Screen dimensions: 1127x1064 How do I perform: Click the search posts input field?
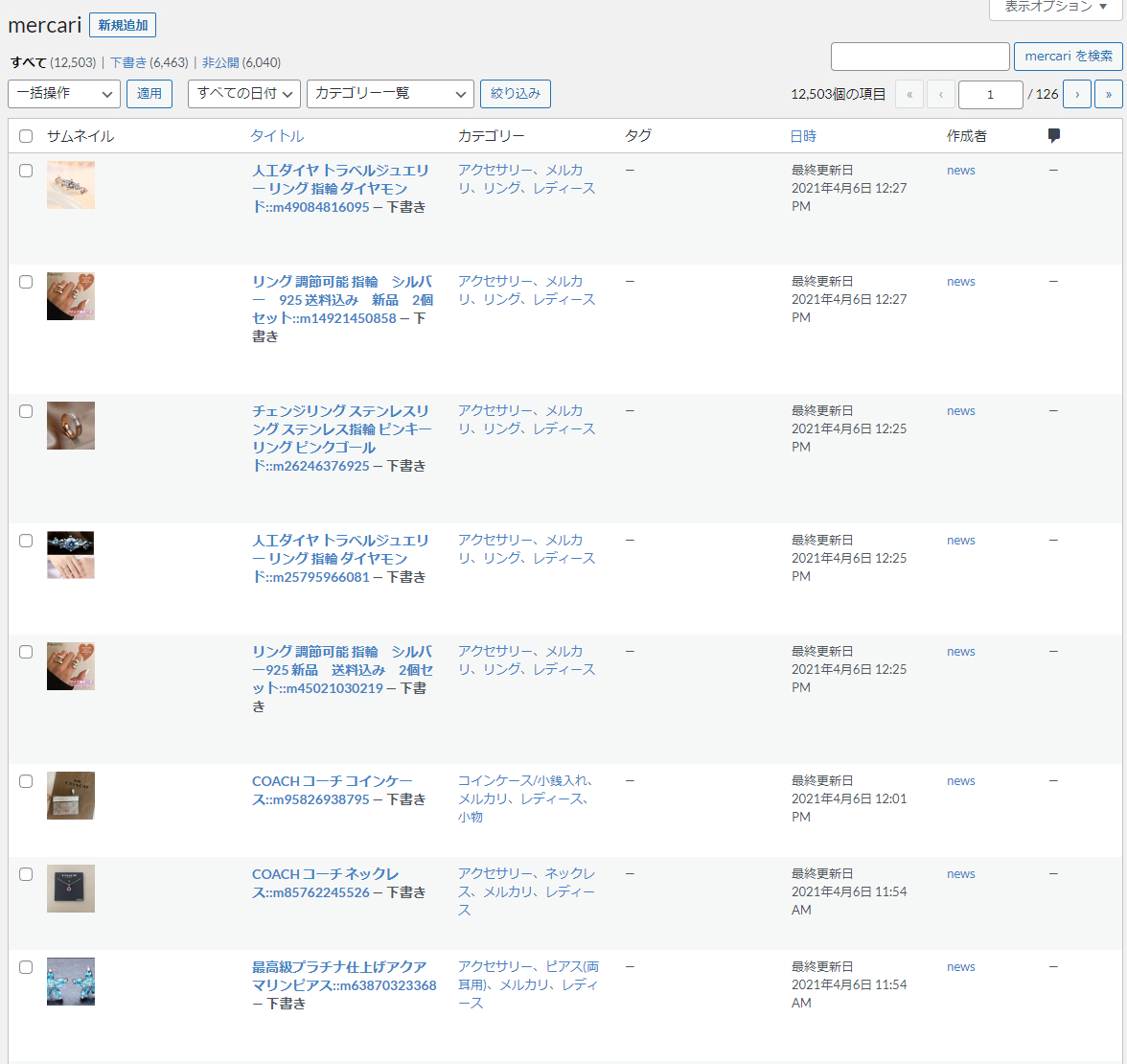(920, 56)
